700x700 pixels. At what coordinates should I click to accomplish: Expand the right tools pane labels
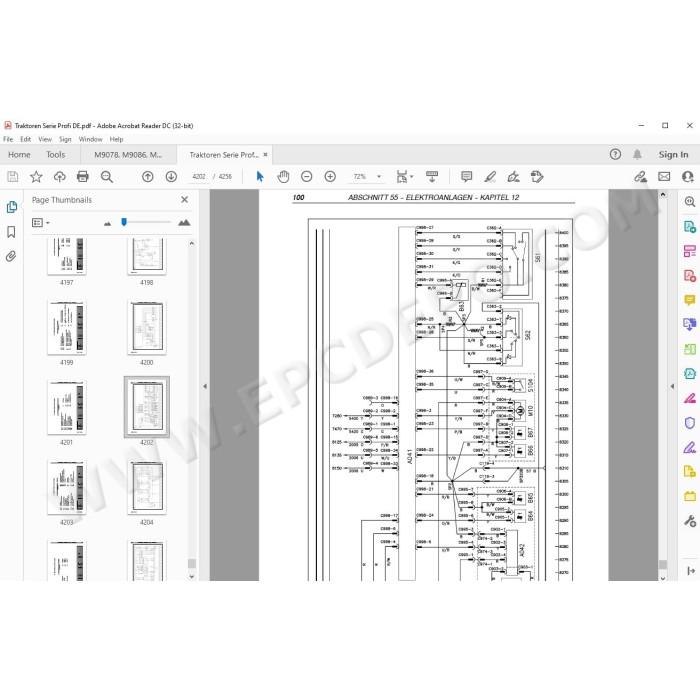tap(691, 571)
